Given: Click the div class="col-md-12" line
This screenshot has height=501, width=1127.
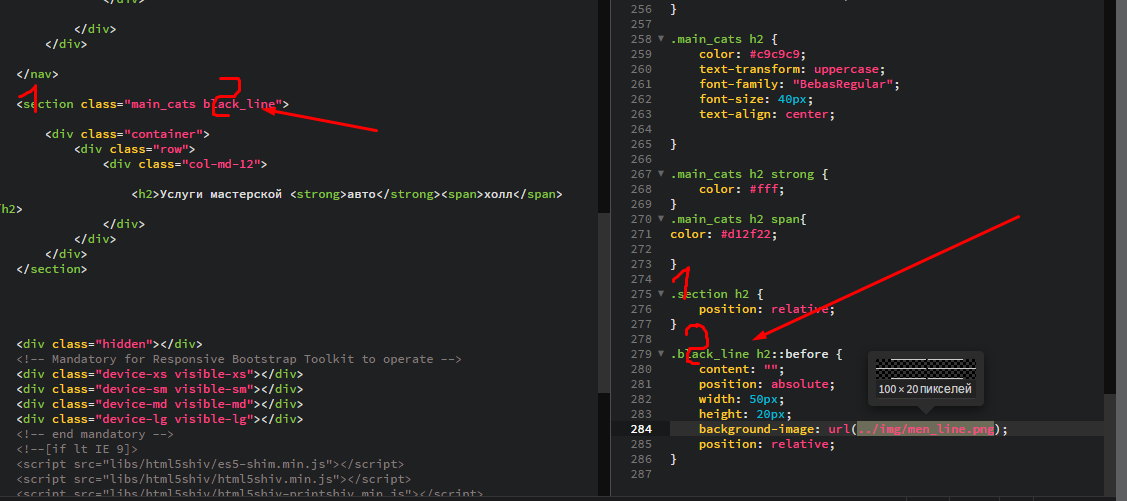Looking at the screenshot, I should [185, 165].
